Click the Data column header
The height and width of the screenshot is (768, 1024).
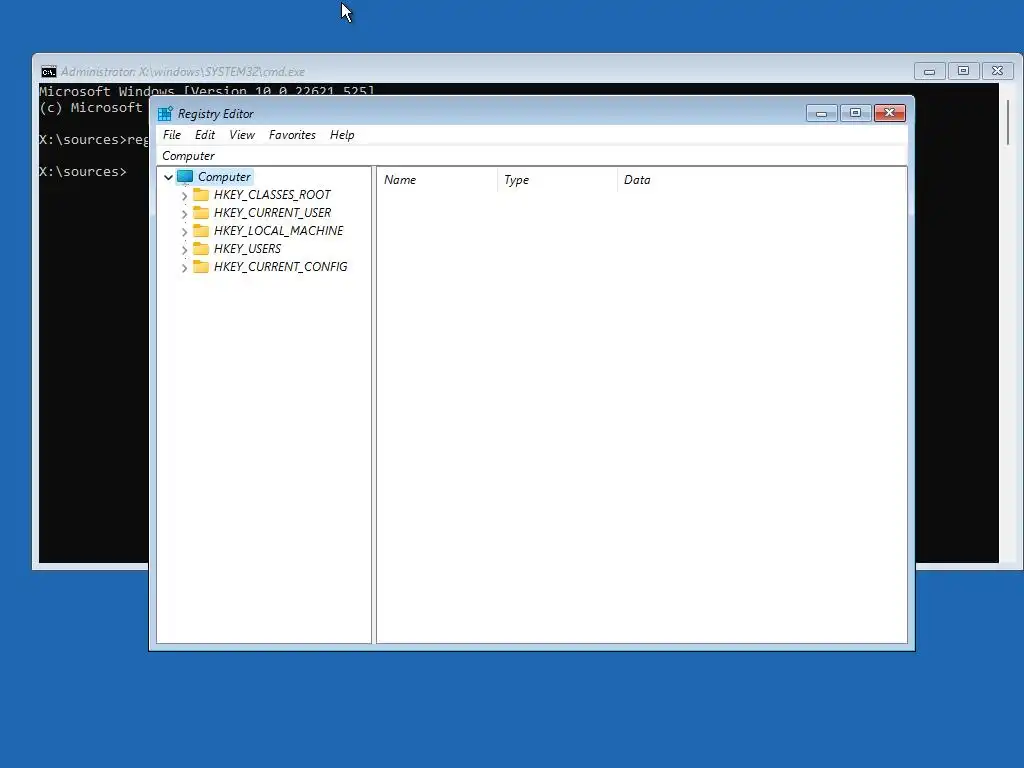[761, 180]
